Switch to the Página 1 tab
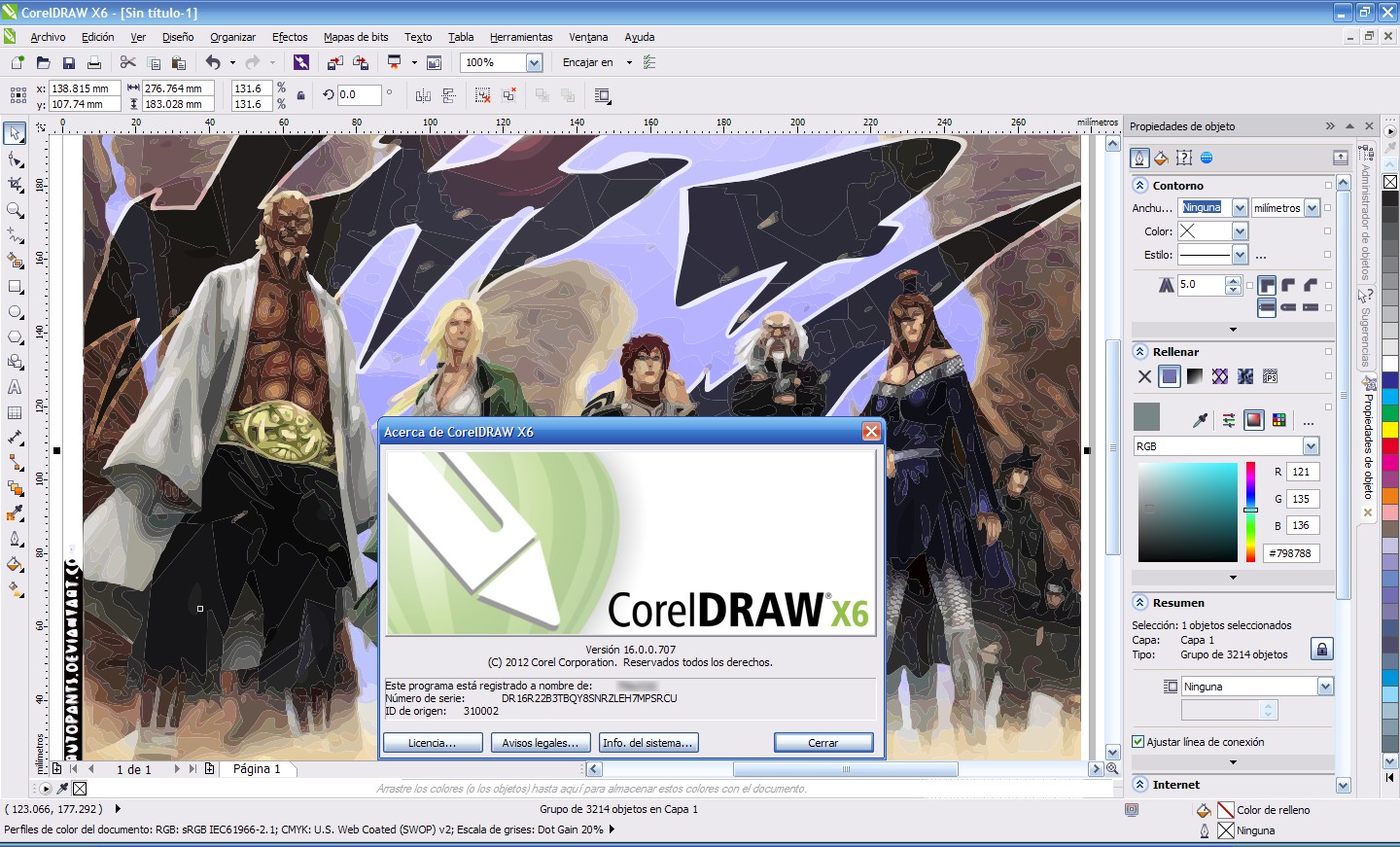This screenshot has height=847, width=1400. coord(257,768)
